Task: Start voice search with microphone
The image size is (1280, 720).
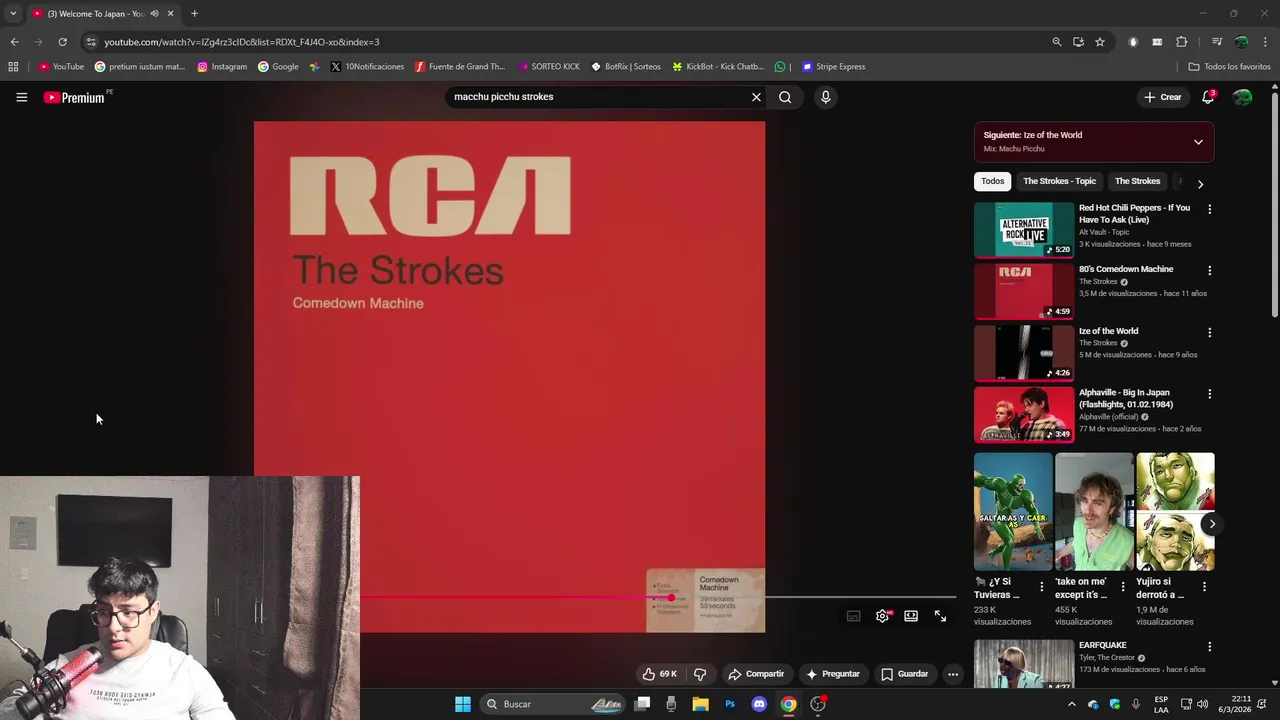Action: (825, 97)
